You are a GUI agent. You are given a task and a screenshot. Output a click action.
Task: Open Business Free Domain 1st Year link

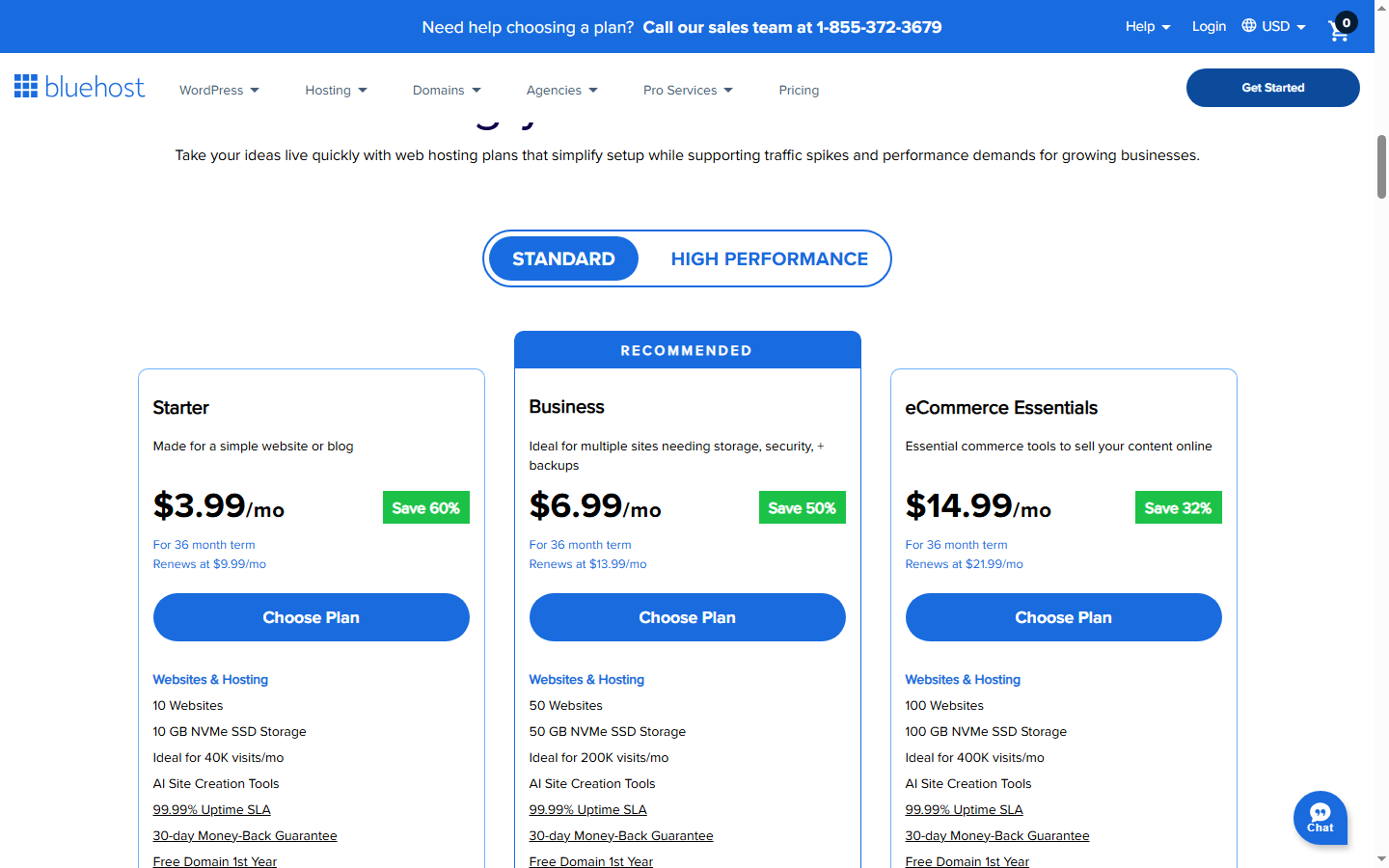coord(590,861)
